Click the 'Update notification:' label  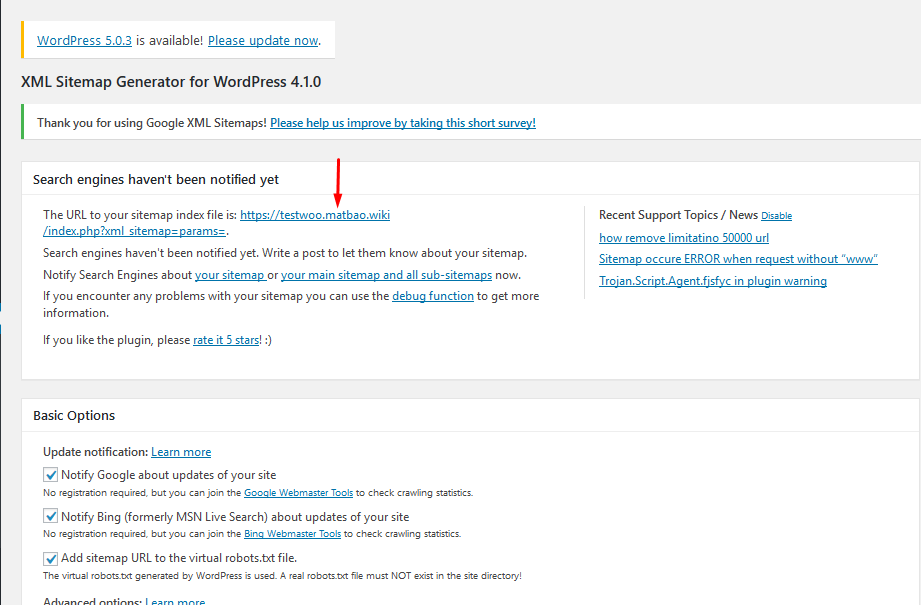(x=95, y=452)
